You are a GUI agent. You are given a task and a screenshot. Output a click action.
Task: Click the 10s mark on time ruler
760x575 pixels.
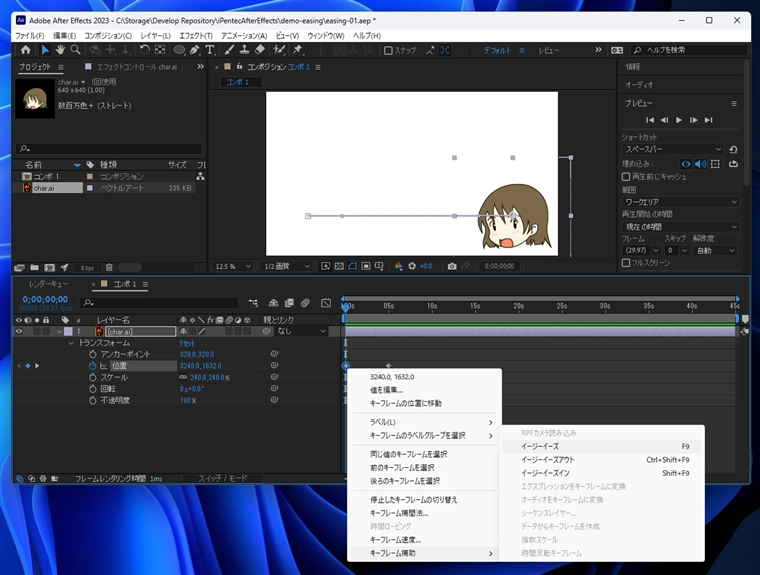(x=432, y=306)
